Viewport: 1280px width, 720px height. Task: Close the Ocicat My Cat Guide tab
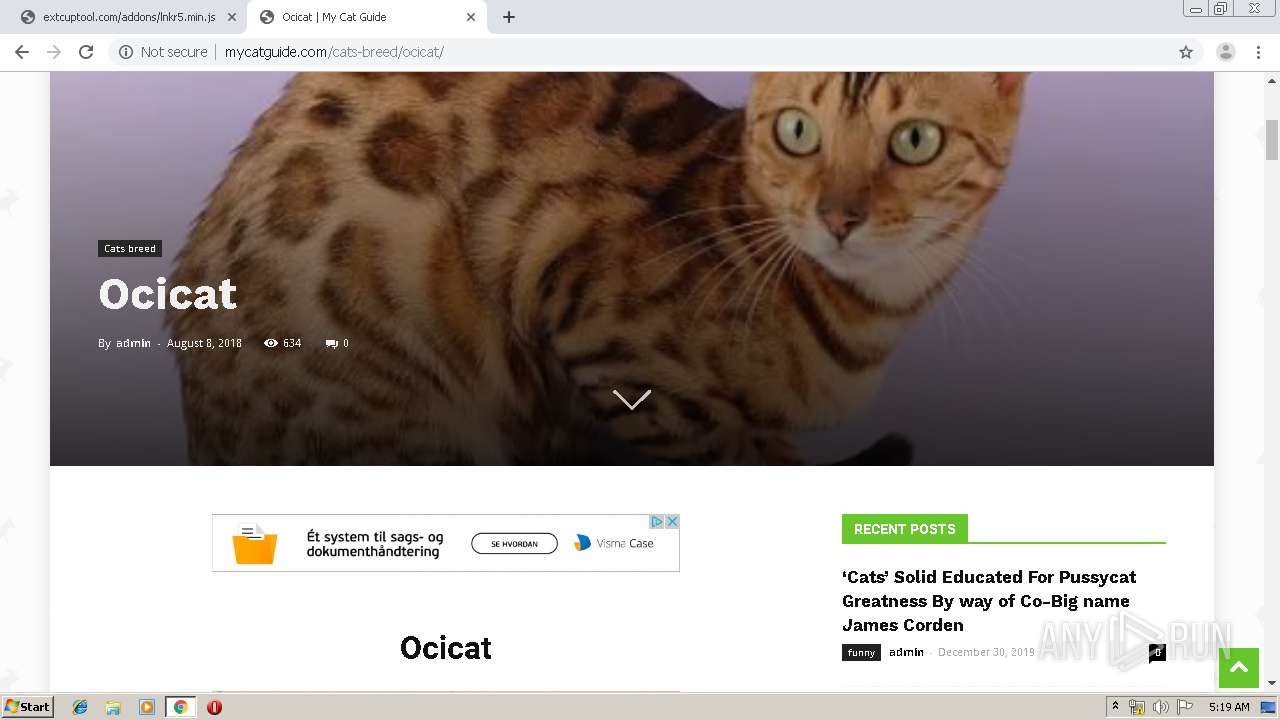point(471,17)
